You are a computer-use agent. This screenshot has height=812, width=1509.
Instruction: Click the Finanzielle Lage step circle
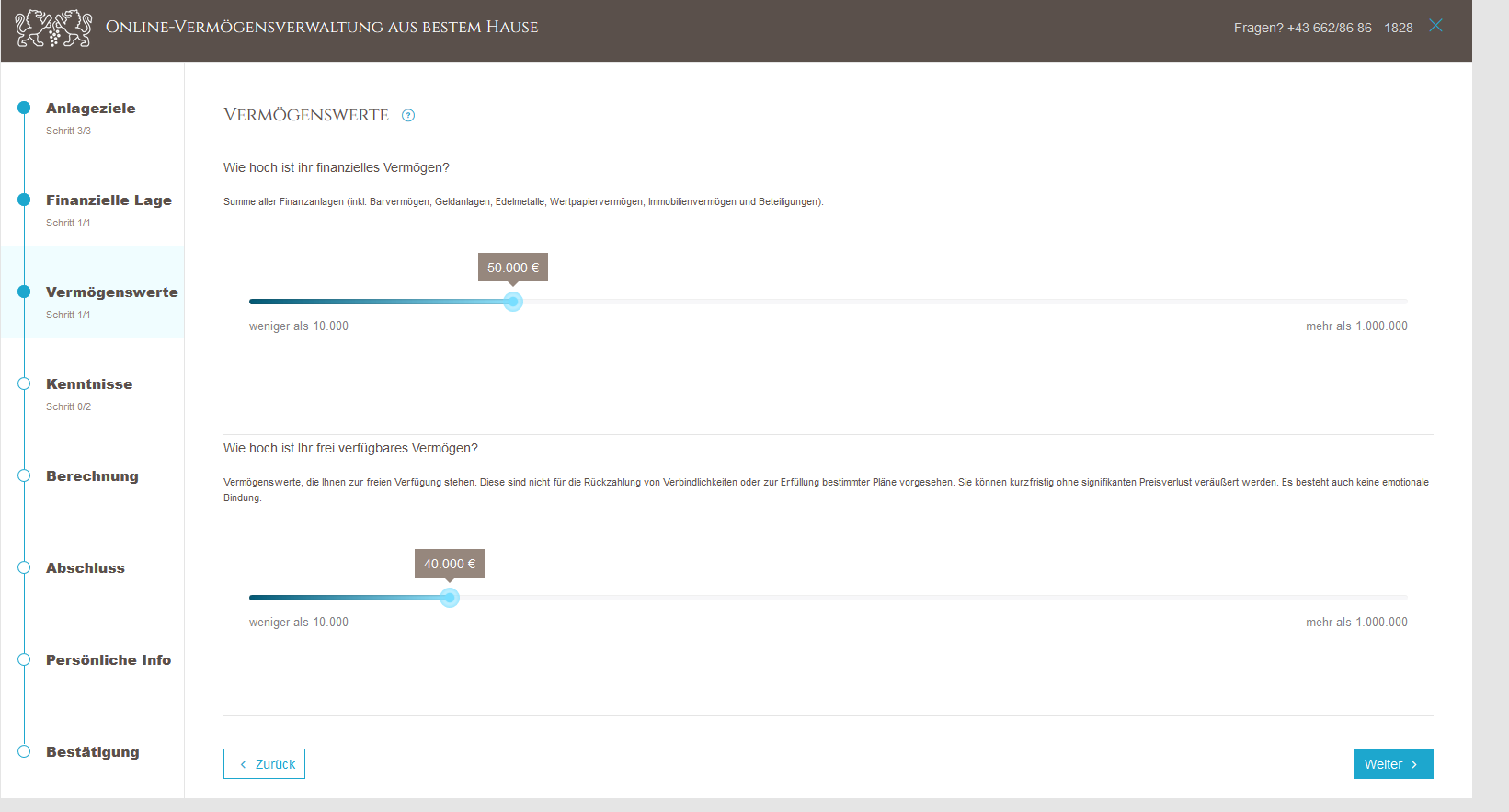(x=24, y=200)
